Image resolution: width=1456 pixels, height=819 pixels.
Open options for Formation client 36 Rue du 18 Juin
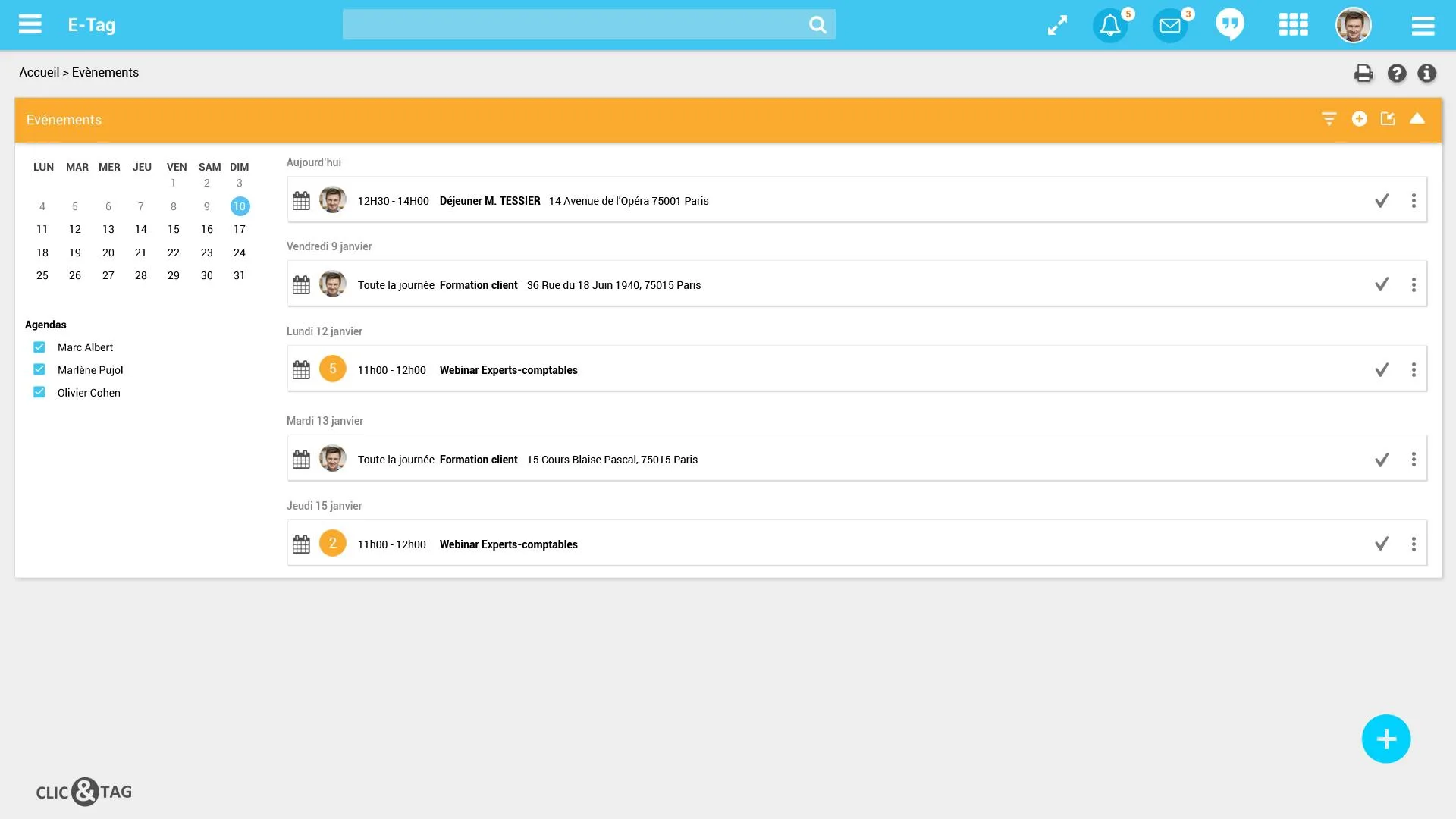pos(1414,284)
